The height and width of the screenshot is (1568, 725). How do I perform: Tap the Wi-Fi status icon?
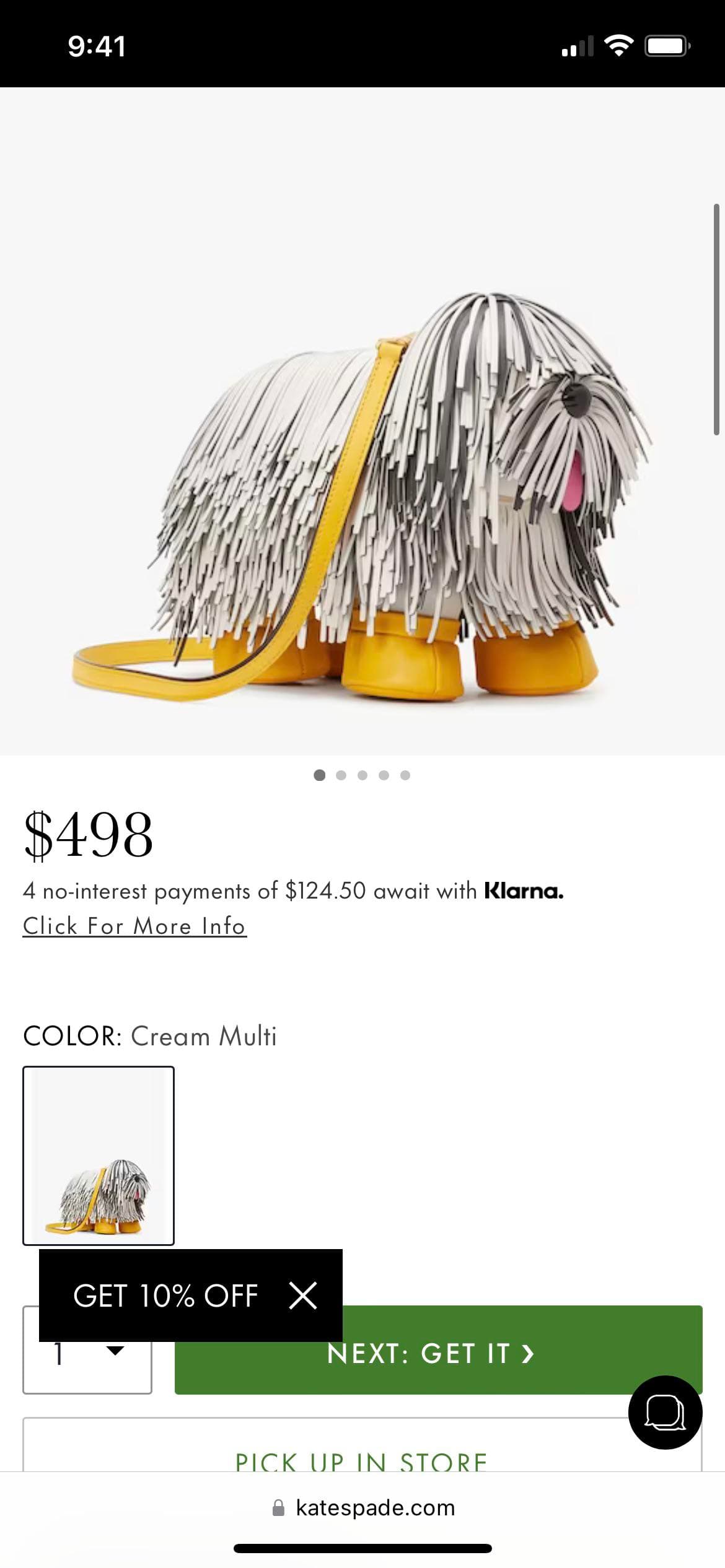618,45
